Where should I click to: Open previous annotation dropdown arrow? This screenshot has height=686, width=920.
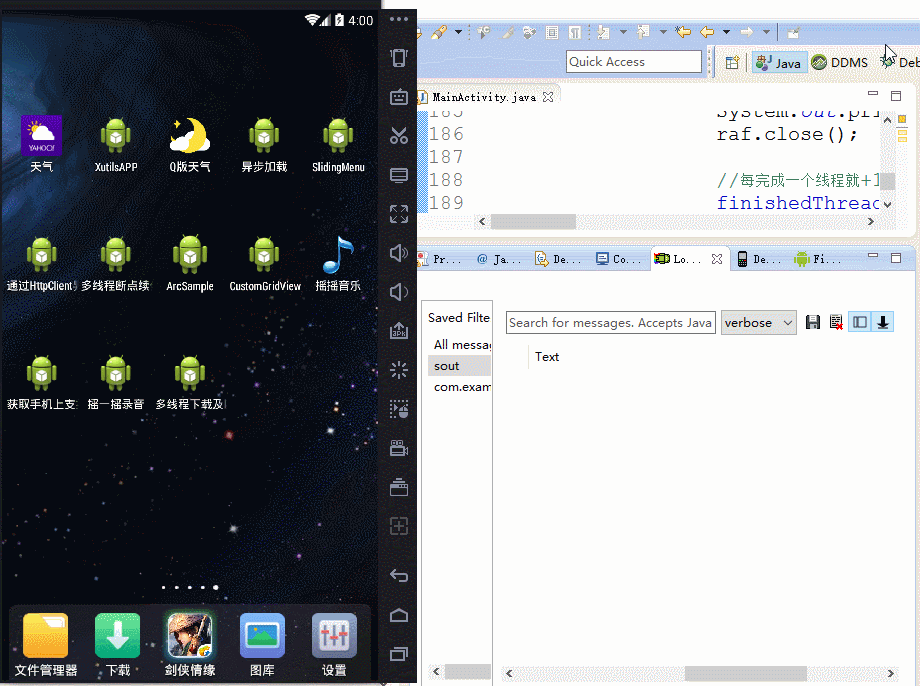pos(663,32)
